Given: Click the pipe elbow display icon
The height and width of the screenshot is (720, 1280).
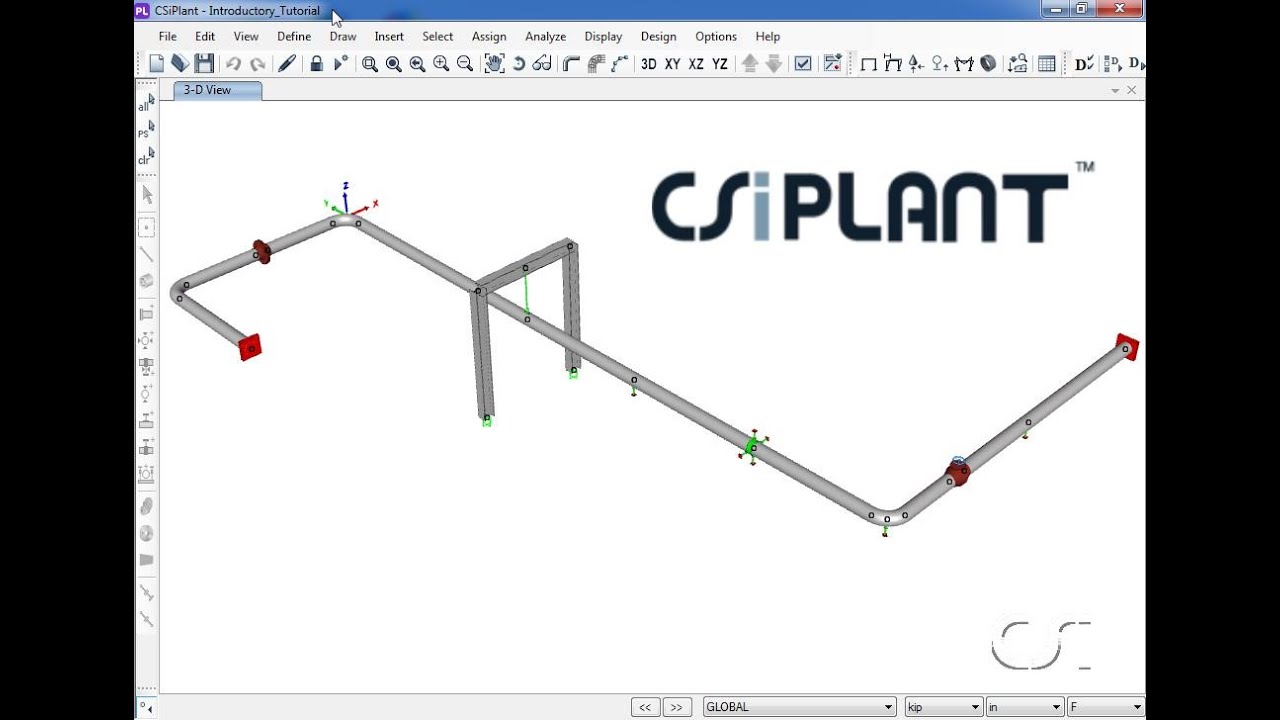Looking at the screenshot, I should (x=571, y=64).
